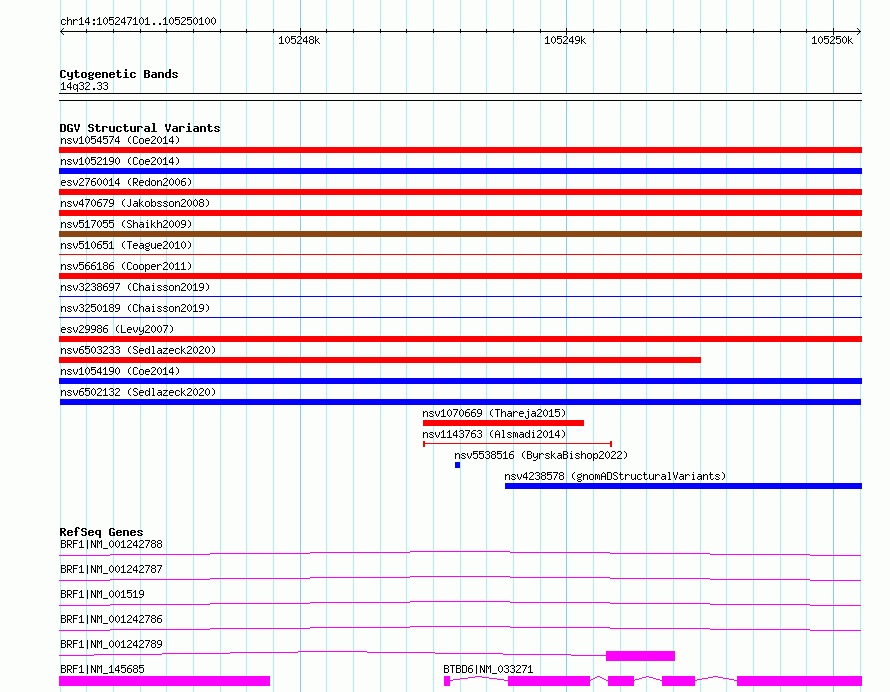Viewport: 890px width, 692px height.
Task: Click the 105250k ruler position
Action: pyautogui.click(x=832, y=40)
